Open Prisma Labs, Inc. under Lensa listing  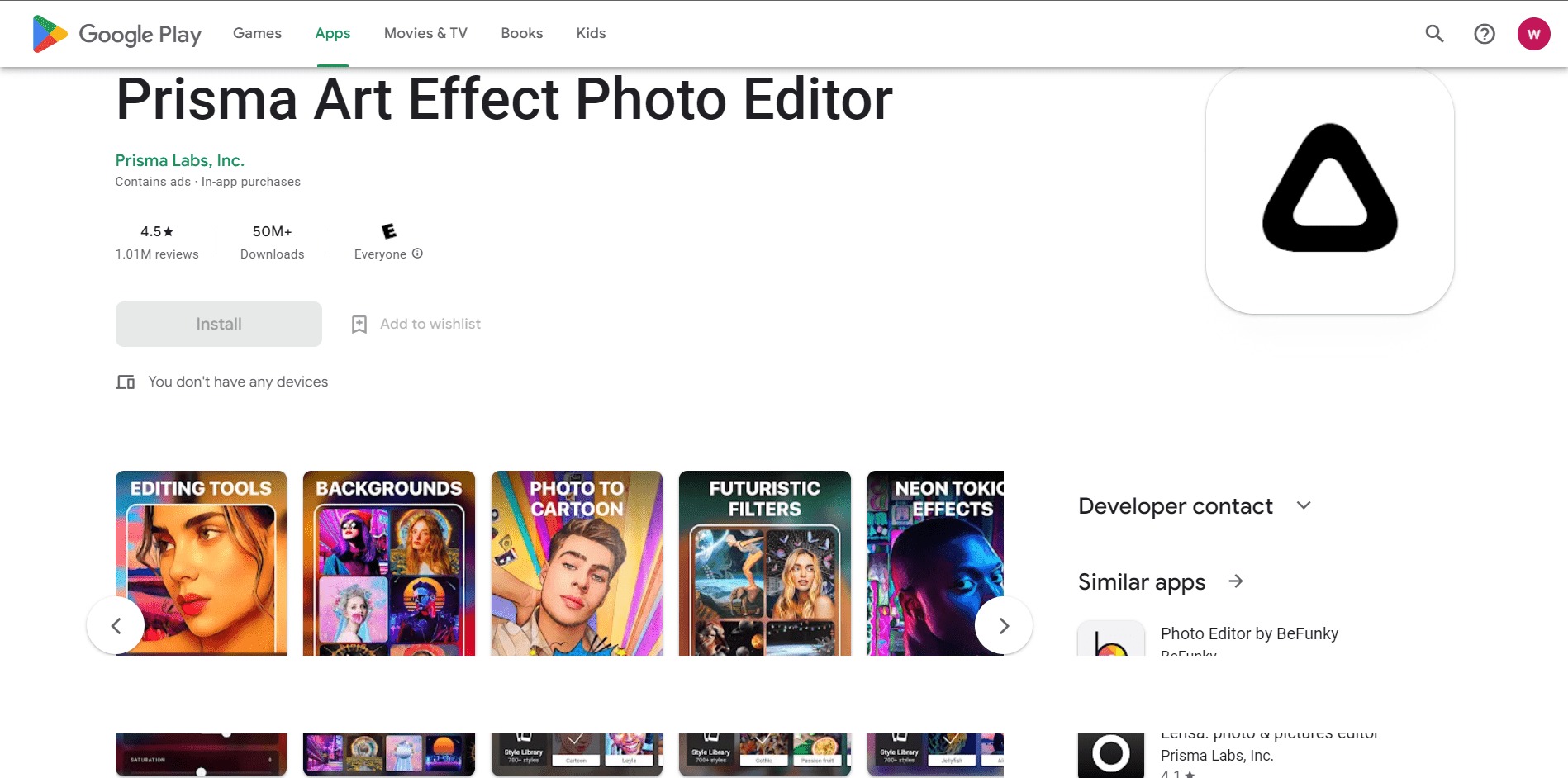pyautogui.click(x=1217, y=756)
